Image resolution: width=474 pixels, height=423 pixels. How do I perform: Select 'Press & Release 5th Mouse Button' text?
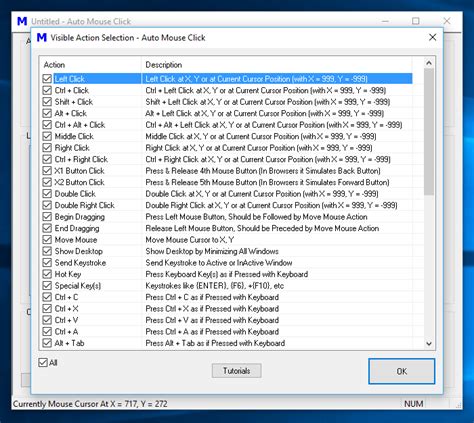click(267, 182)
